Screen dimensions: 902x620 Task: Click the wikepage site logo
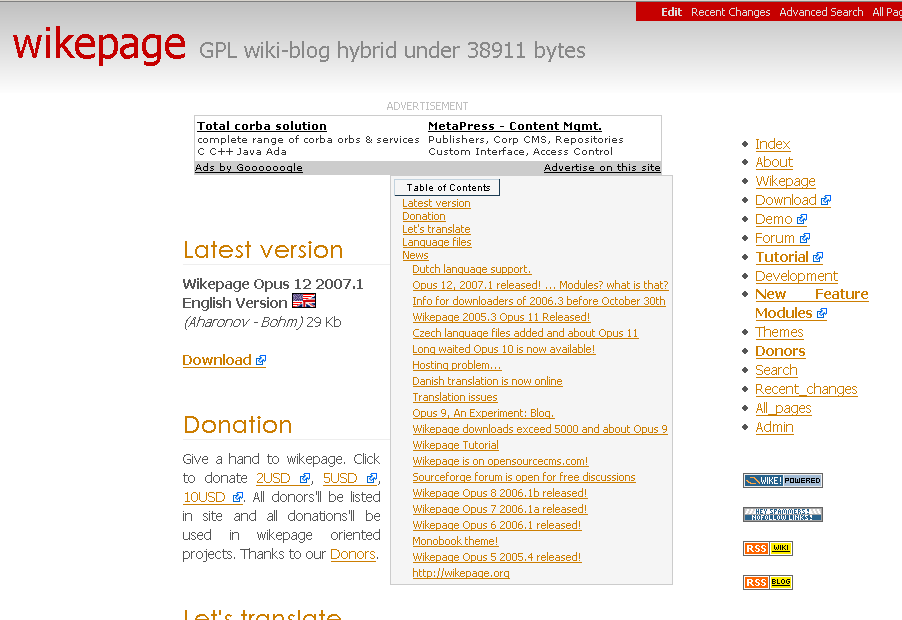[x=99, y=45]
